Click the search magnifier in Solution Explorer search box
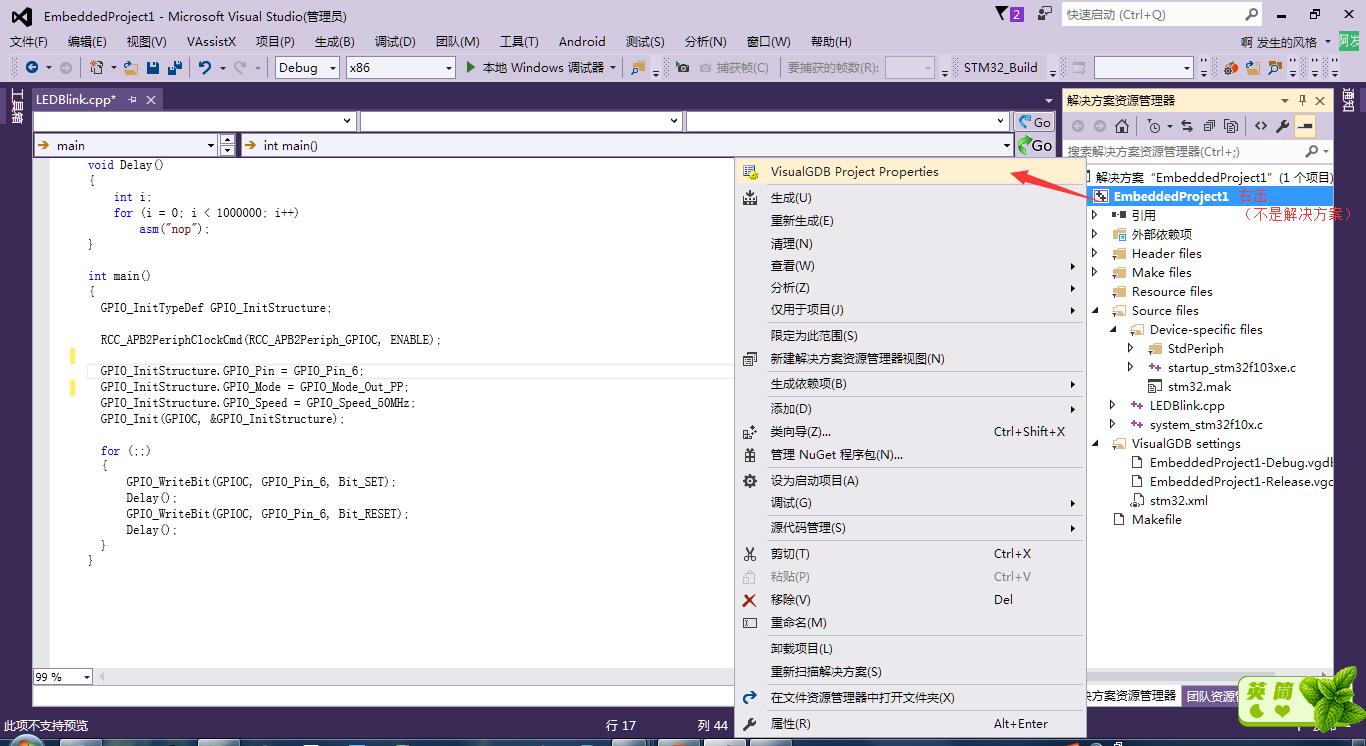The image size is (1366, 746). [1312, 151]
